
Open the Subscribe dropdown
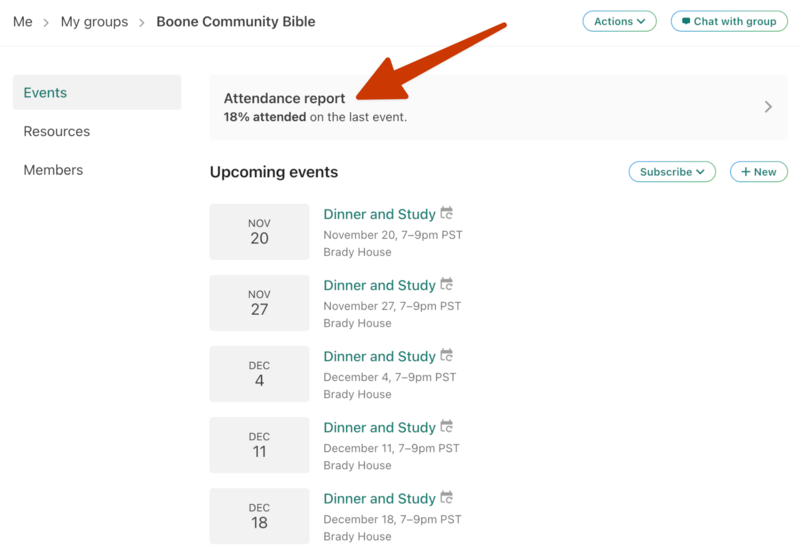pos(672,172)
